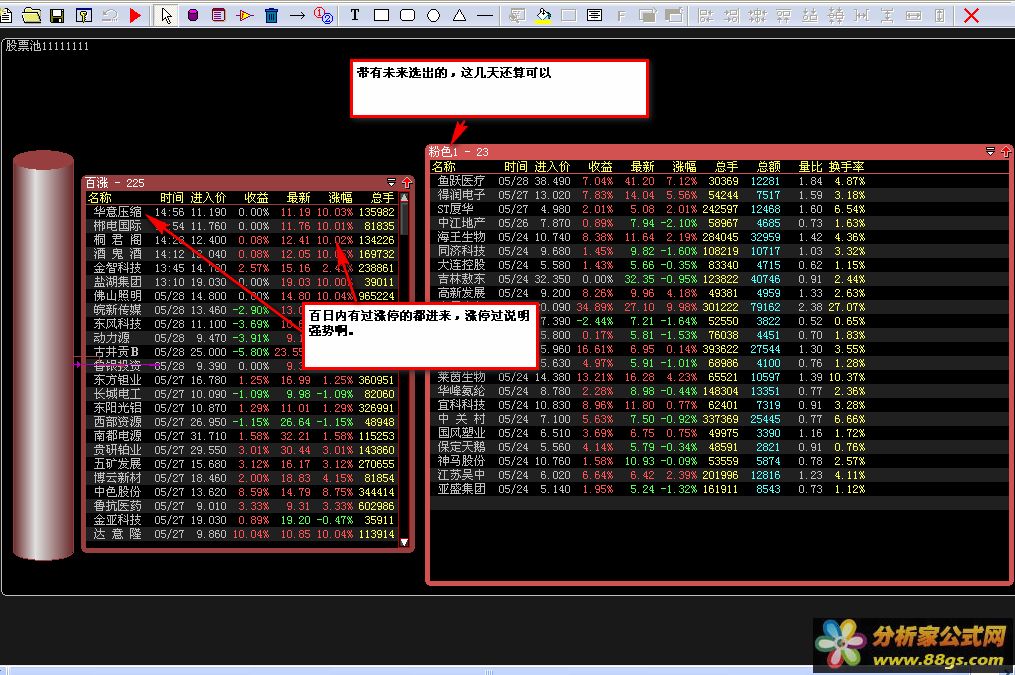Open dropdown menu on 百涨 panel header
Image resolution: width=1015 pixels, height=675 pixels.
[391, 183]
